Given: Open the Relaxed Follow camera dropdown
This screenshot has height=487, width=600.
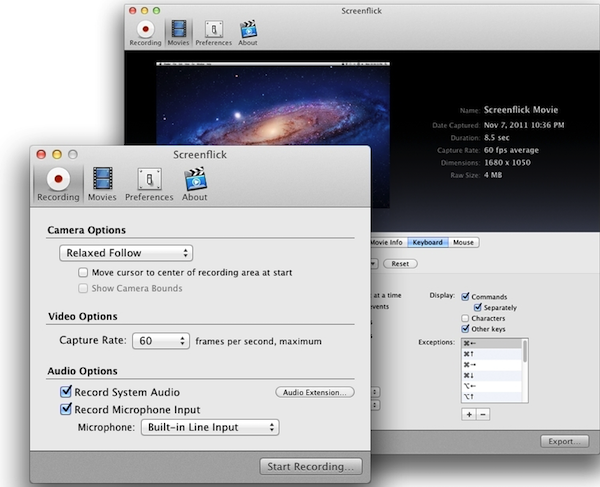Looking at the screenshot, I should tap(125, 254).
